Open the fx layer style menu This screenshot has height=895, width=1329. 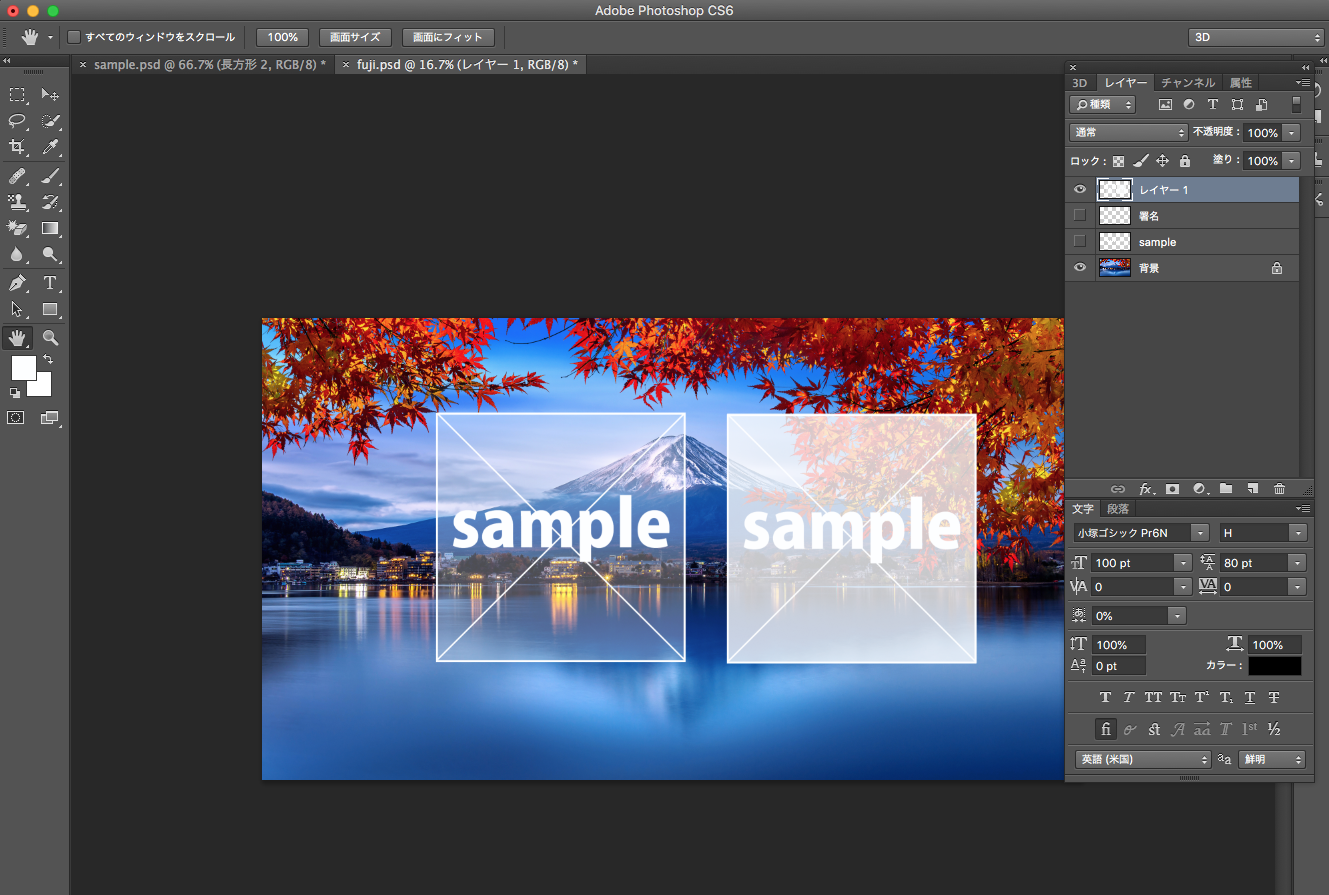point(1147,489)
